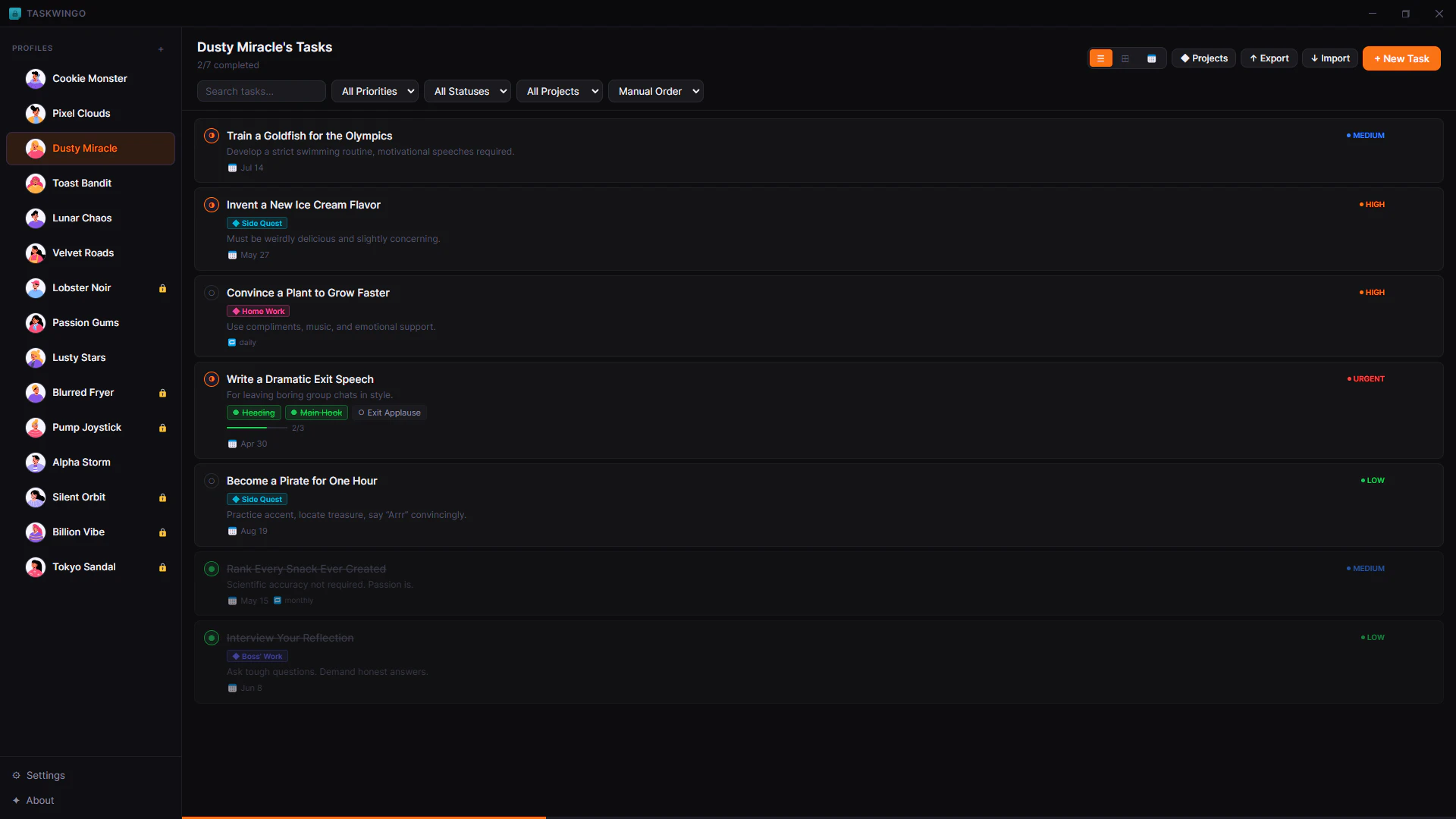Image resolution: width=1456 pixels, height=819 pixels.
Task: Open the All Priorities dropdown
Action: [375, 92]
